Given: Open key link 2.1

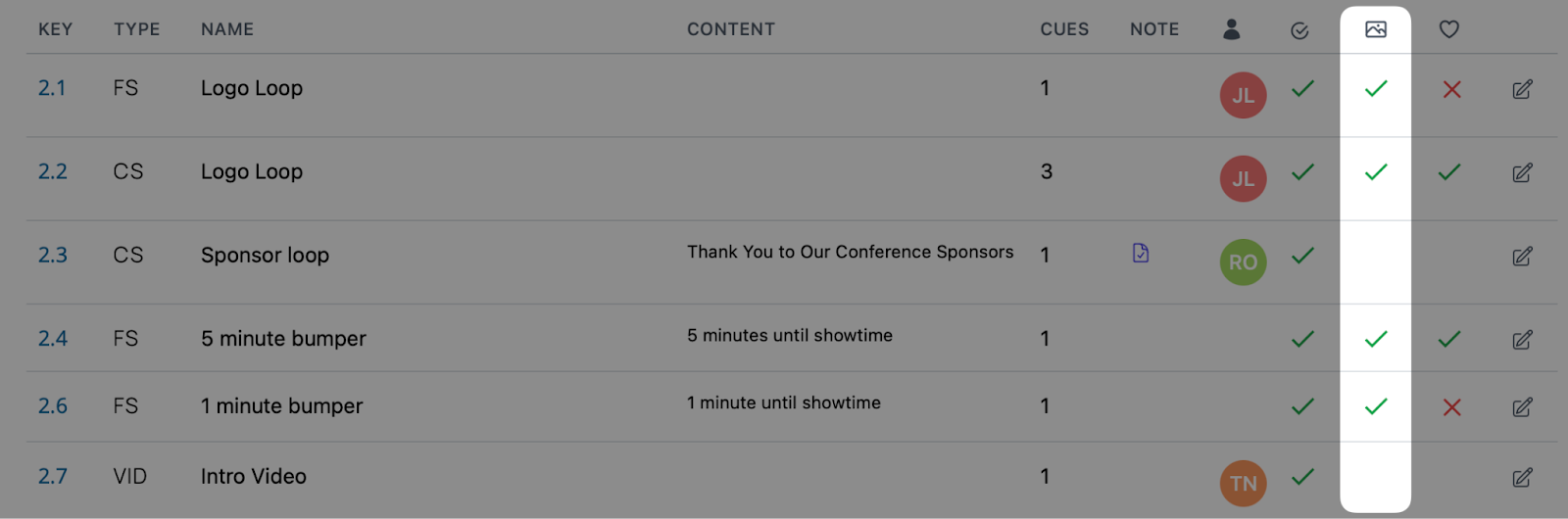Looking at the screenshot, I should point(52,88).
